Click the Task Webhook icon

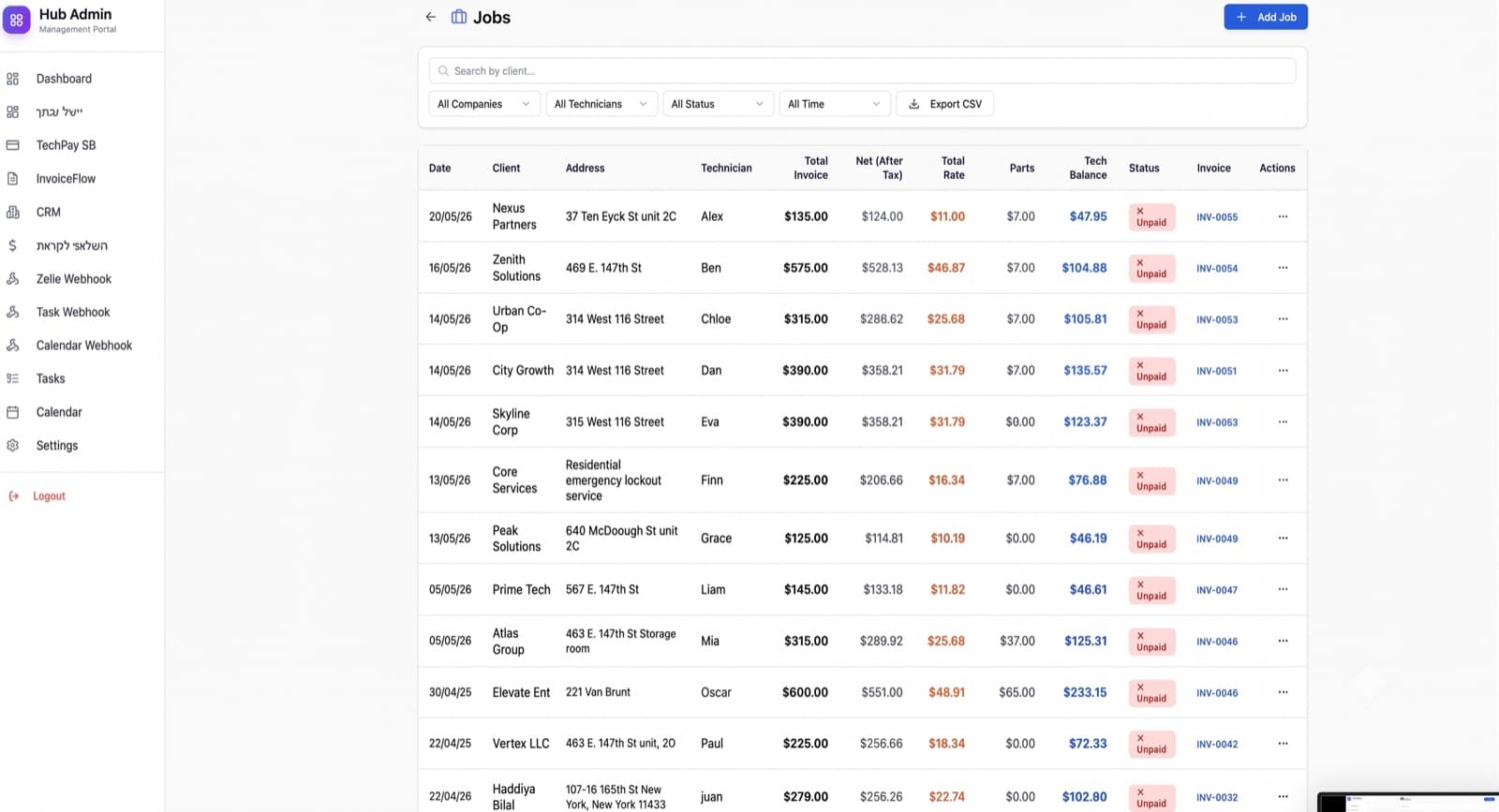click(x=12, y=312)
